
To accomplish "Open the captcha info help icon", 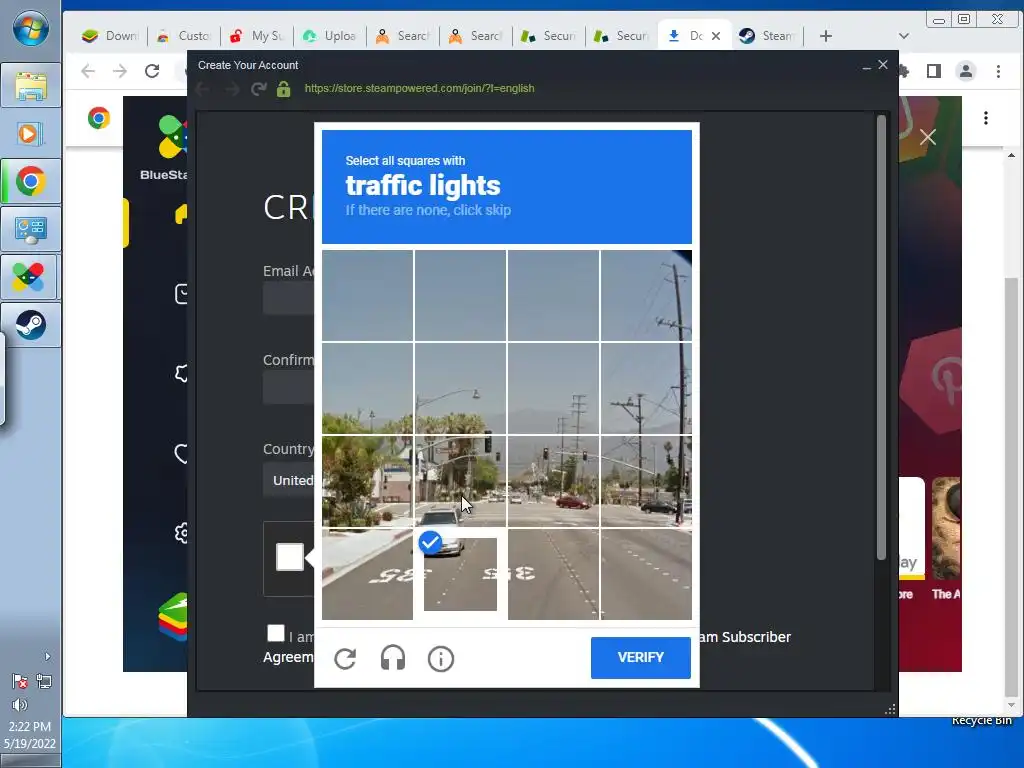I will 441,658.
